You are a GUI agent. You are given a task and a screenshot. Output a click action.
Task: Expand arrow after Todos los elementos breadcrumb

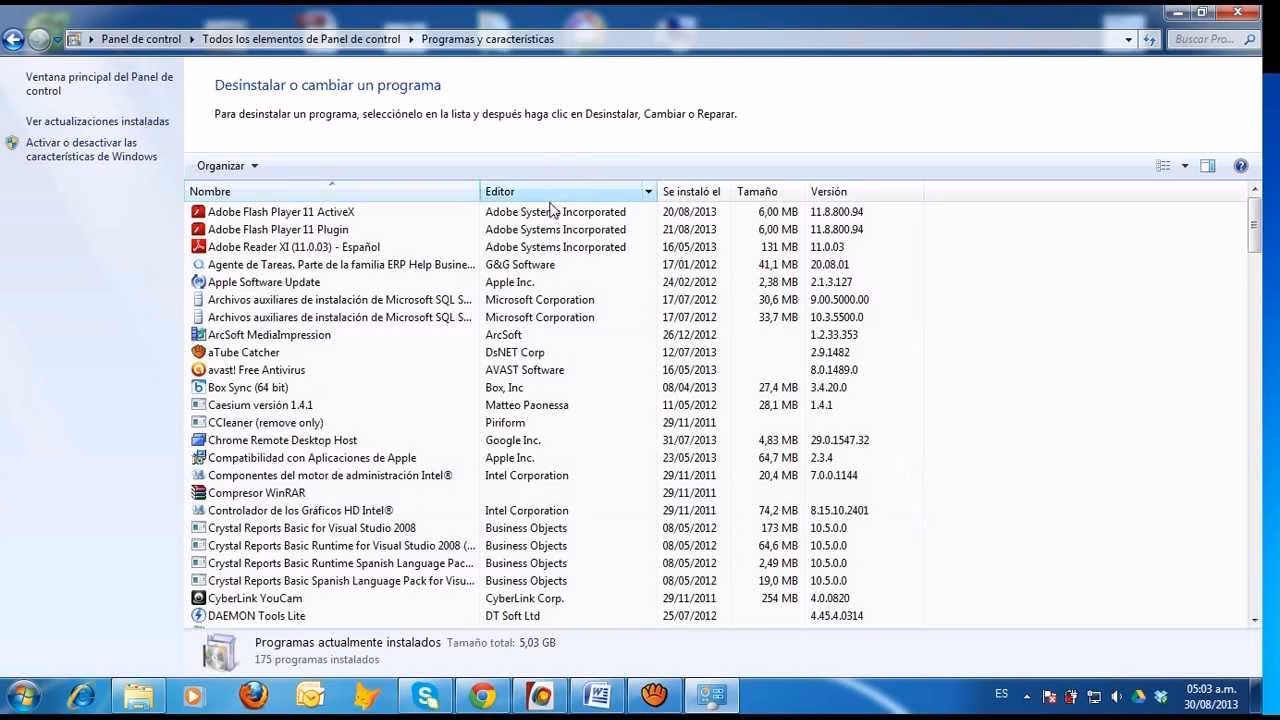pyautogui.click(x=411, y=40)
